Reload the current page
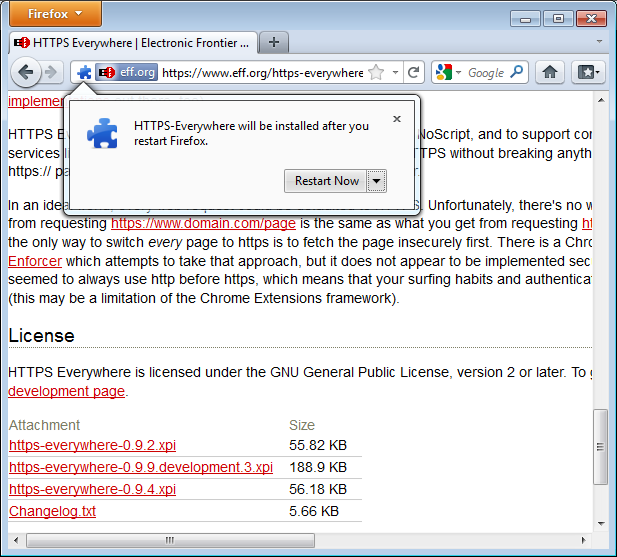Screen dimensions: 617x557 tap(414, 72)
